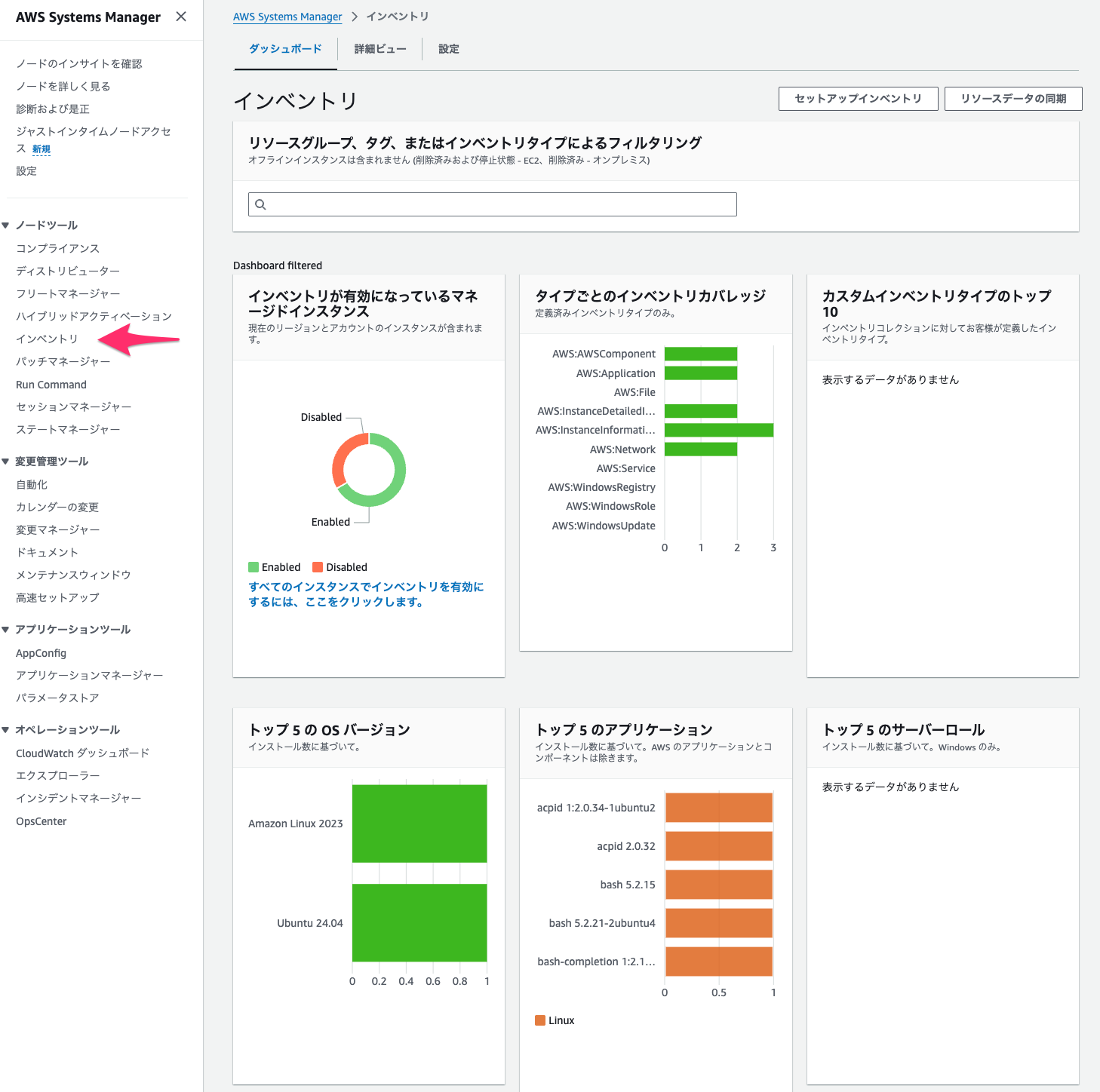Open アプリケーションマネージャー in sidebar

point(90,676)
